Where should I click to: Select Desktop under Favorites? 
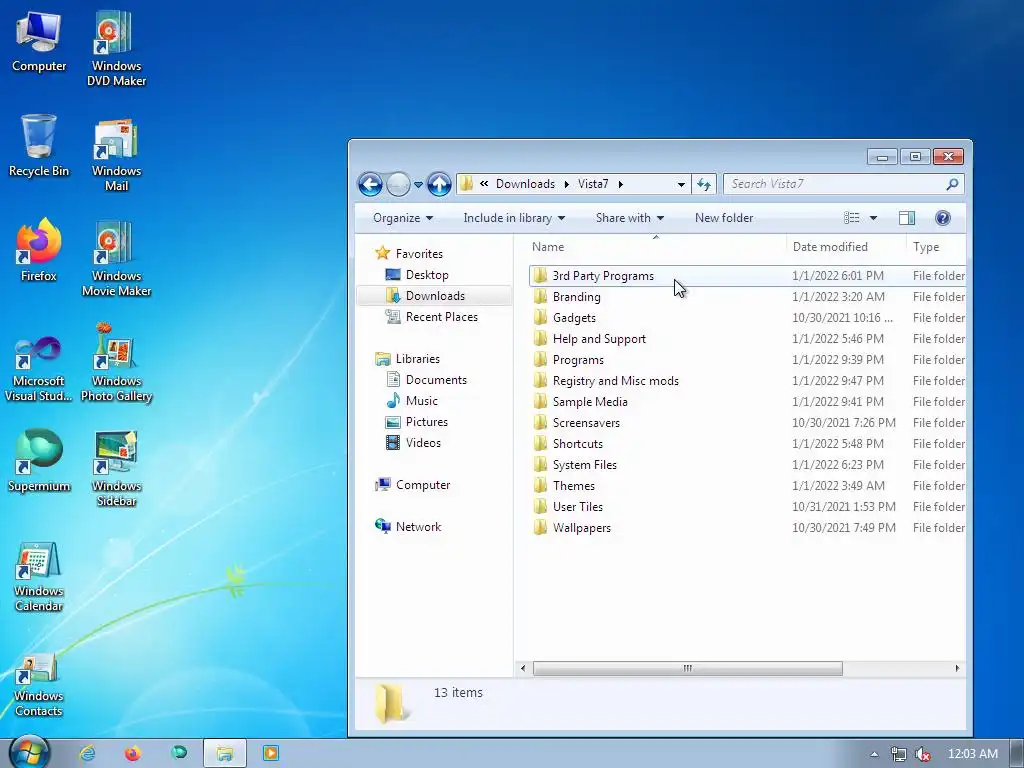426,275
